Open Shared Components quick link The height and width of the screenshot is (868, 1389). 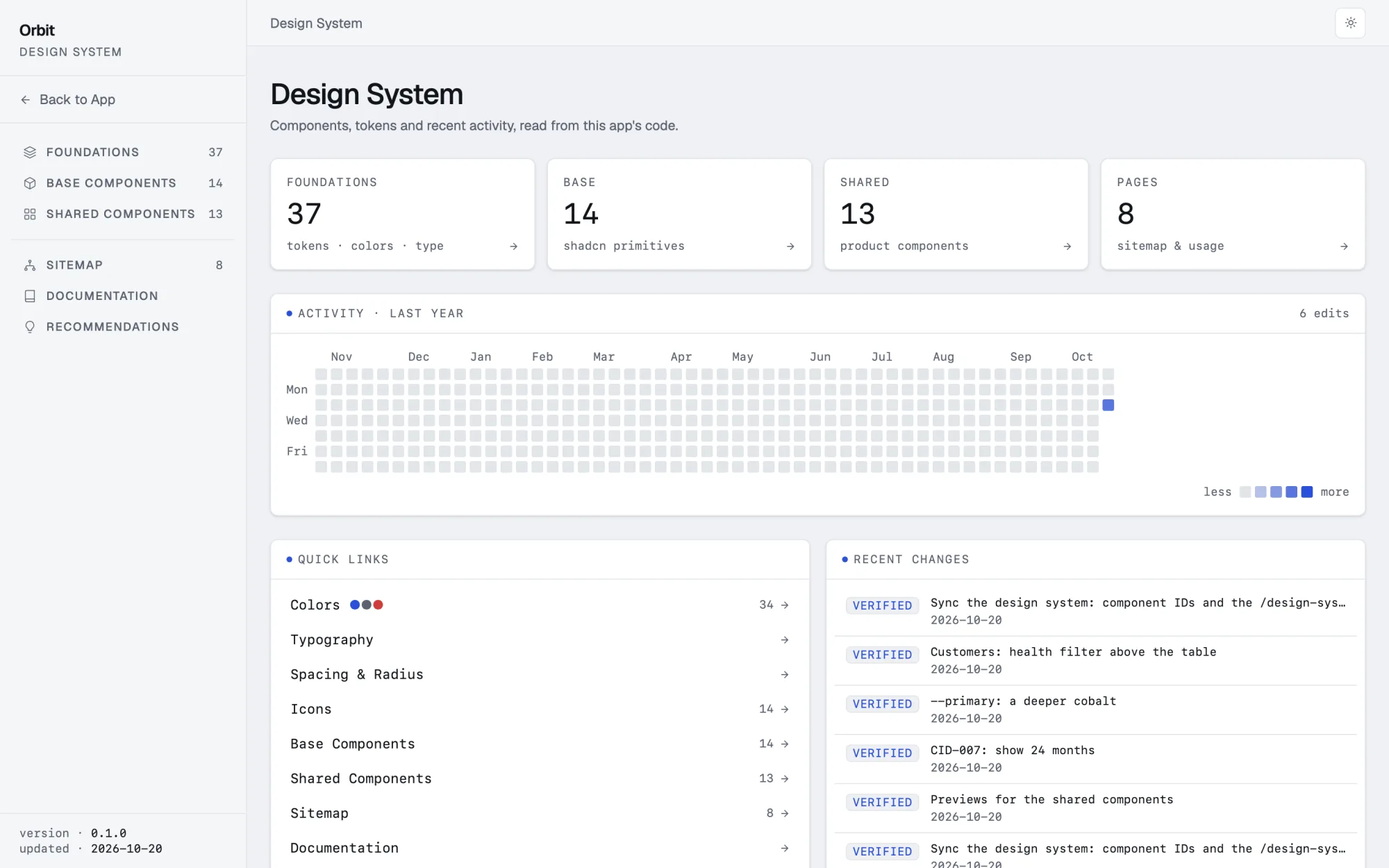coord(540,778)
